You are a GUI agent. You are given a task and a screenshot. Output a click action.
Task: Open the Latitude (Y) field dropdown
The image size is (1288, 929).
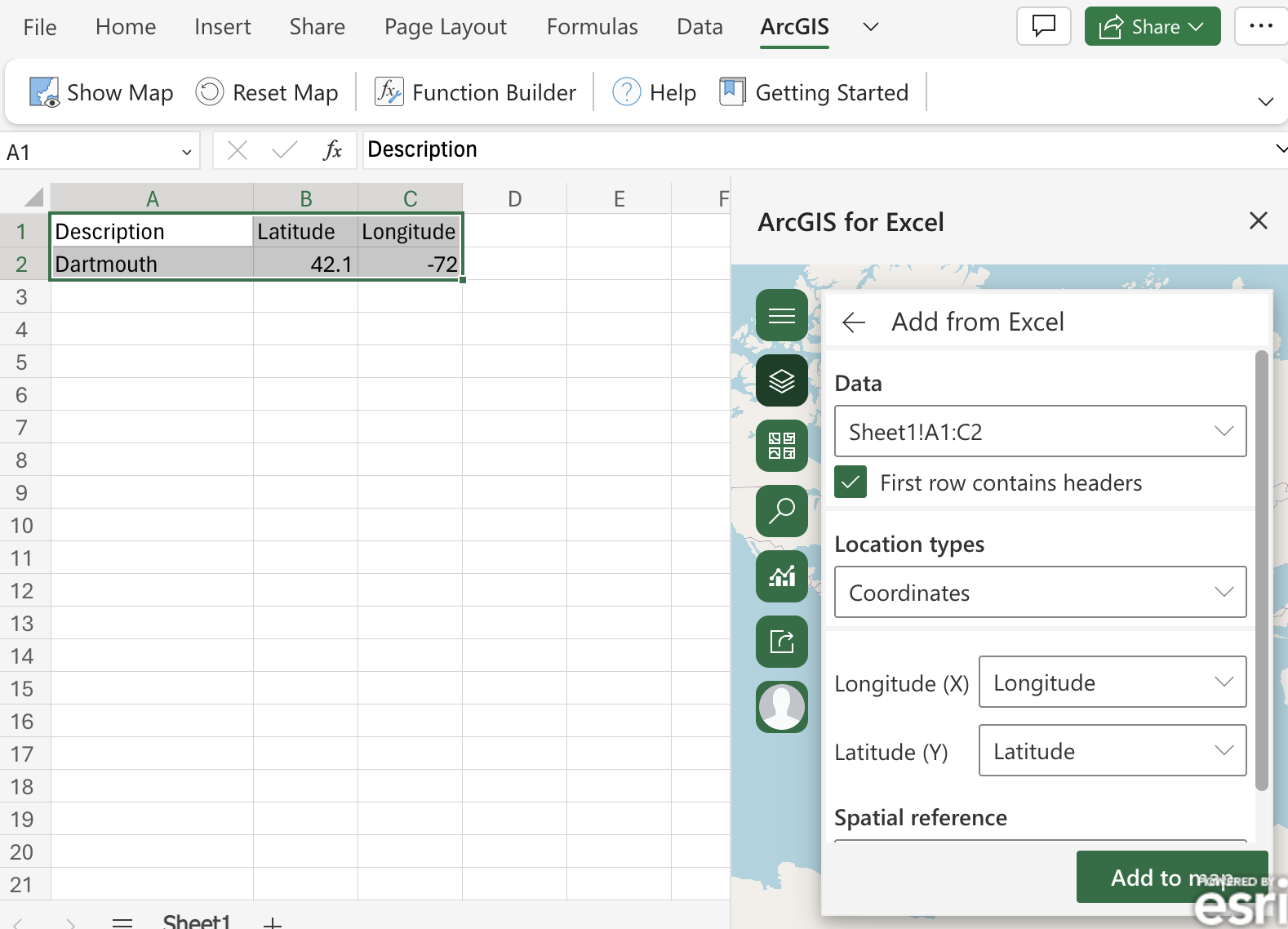[x=1113, y=750]
